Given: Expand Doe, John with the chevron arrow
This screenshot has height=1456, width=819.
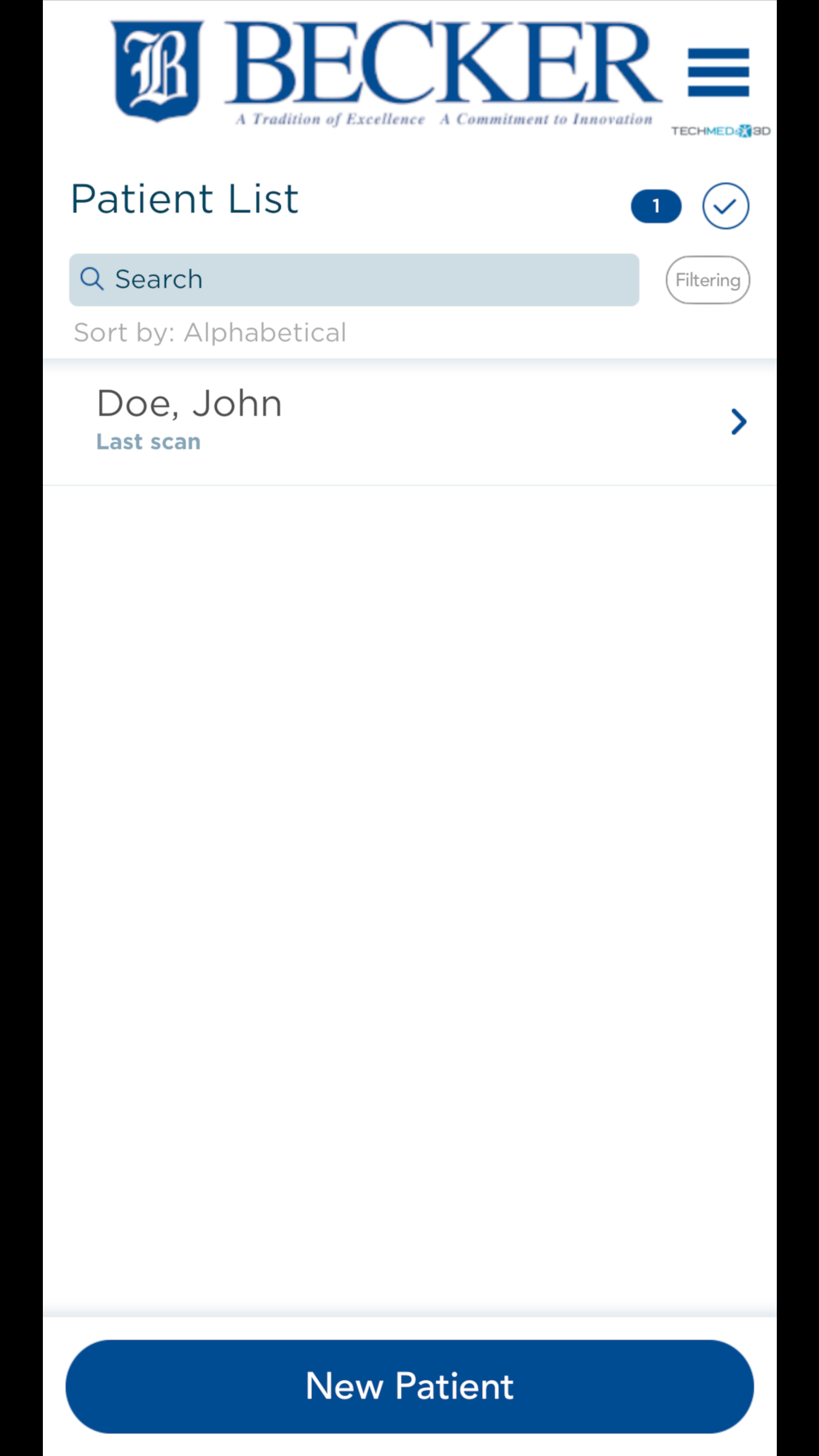Looking at the screenshot, I should [x=739, y=421].
